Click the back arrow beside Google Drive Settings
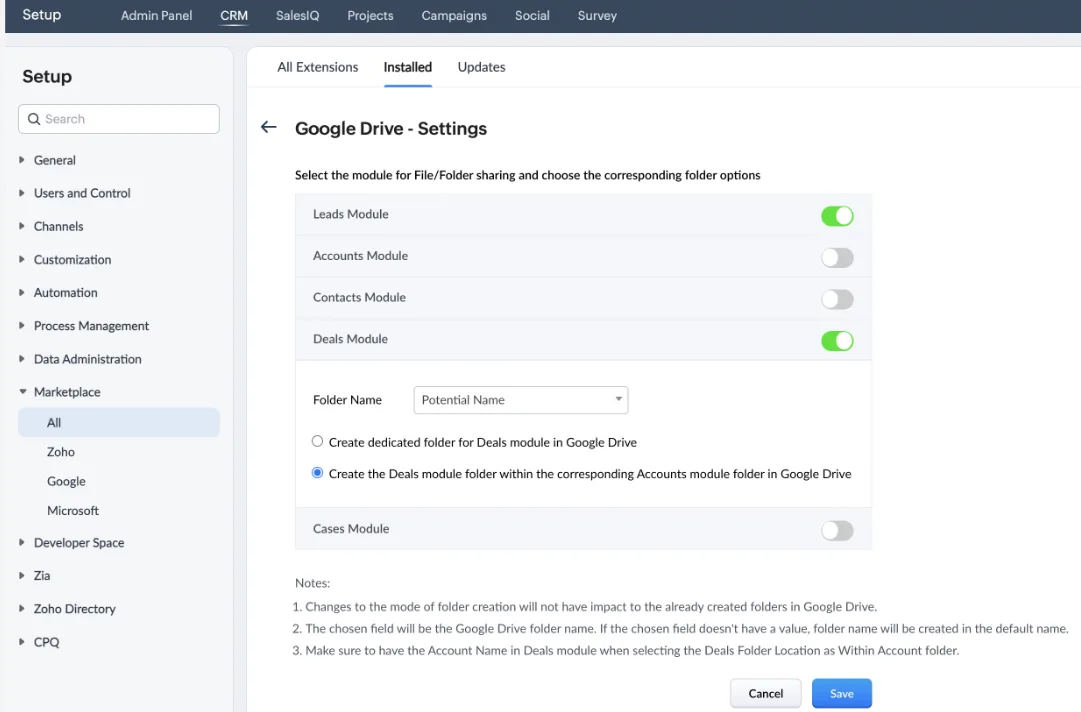 268,128
